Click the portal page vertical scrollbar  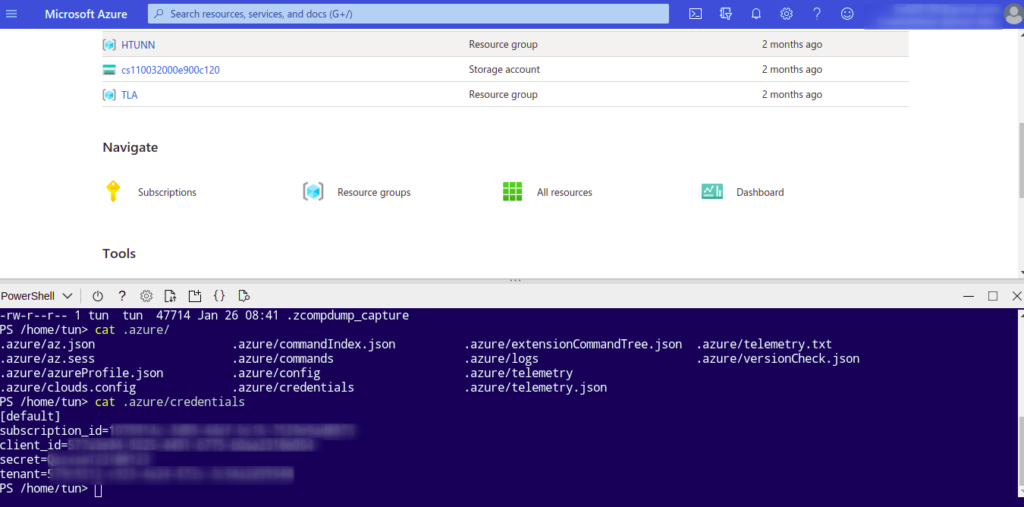point(1020,159)
